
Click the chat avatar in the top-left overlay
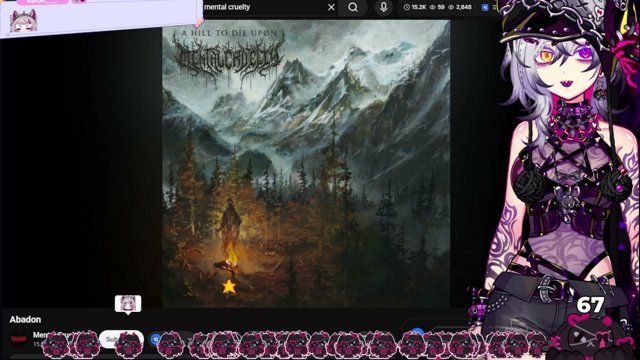click(23, 21)
